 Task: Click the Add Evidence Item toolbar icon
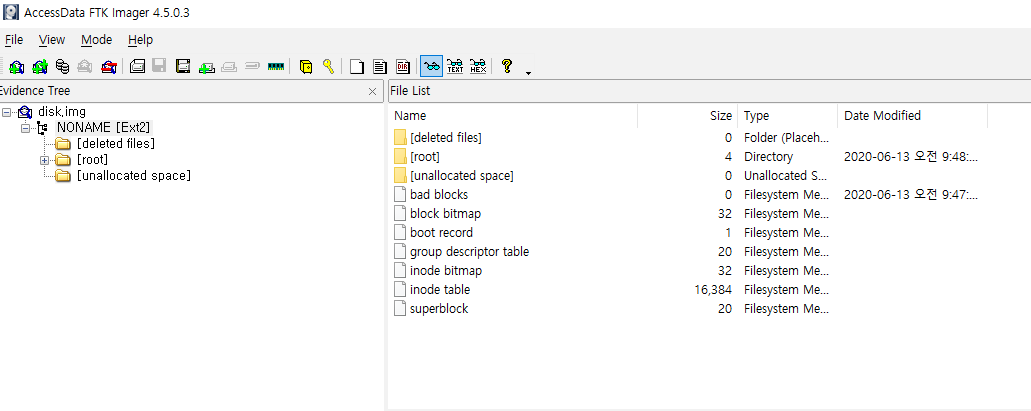click(17, 66)
